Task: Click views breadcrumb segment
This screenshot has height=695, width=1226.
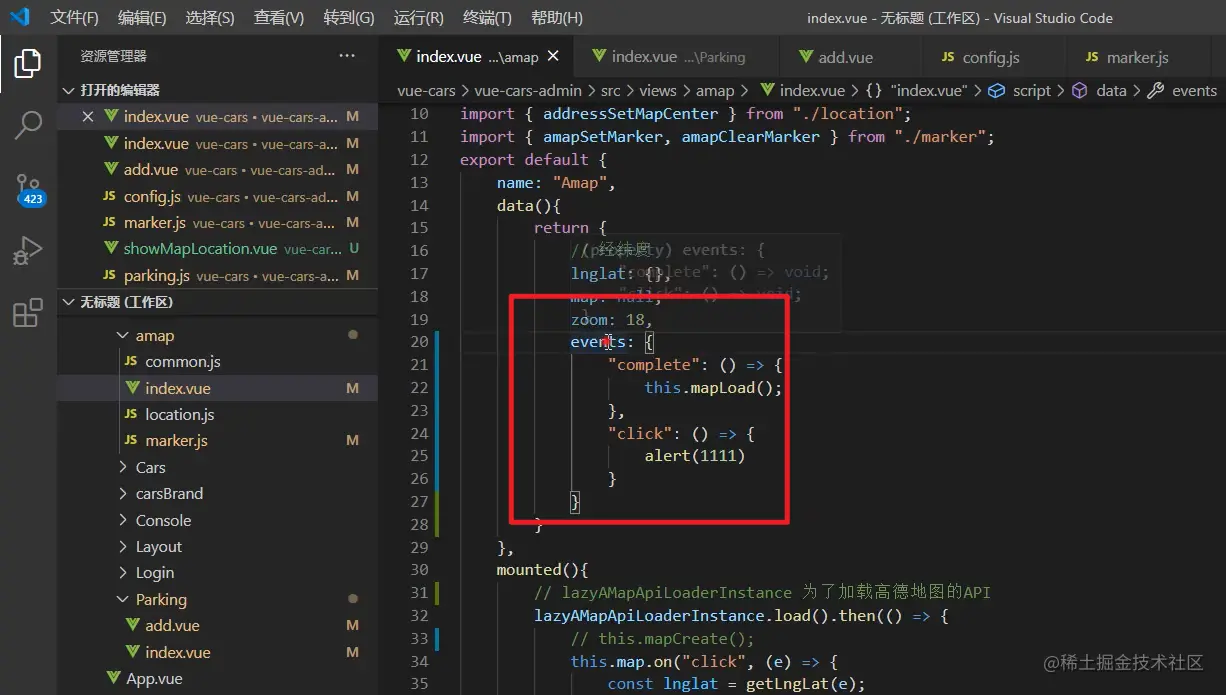Action: pyautogui.click(x=657, y=90)
